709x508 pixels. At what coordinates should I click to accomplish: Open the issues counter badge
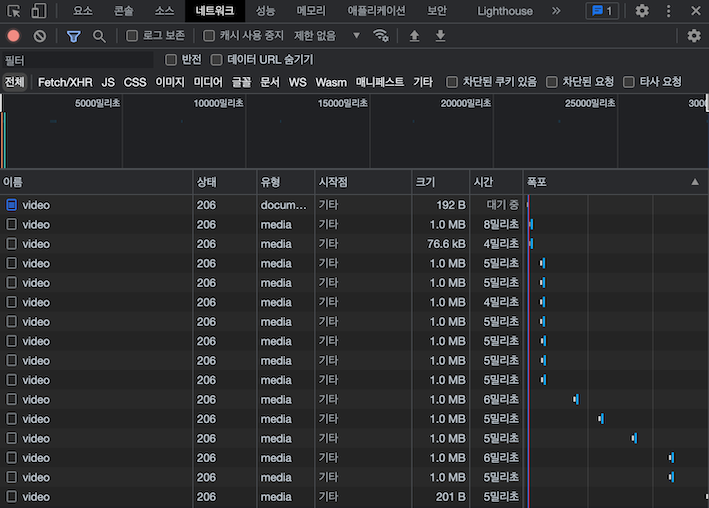point(602,11)
